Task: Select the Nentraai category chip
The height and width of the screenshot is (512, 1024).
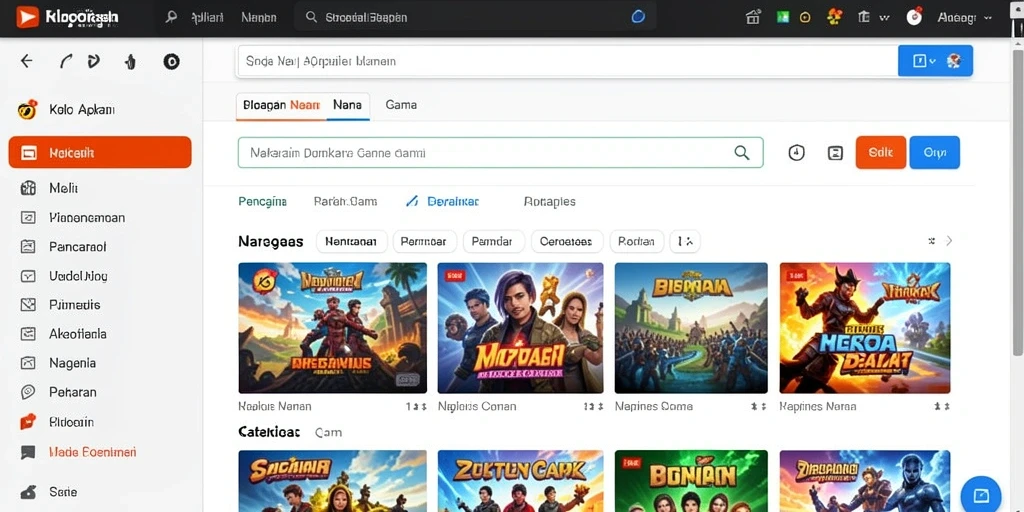Action: [x=351, y=242]
